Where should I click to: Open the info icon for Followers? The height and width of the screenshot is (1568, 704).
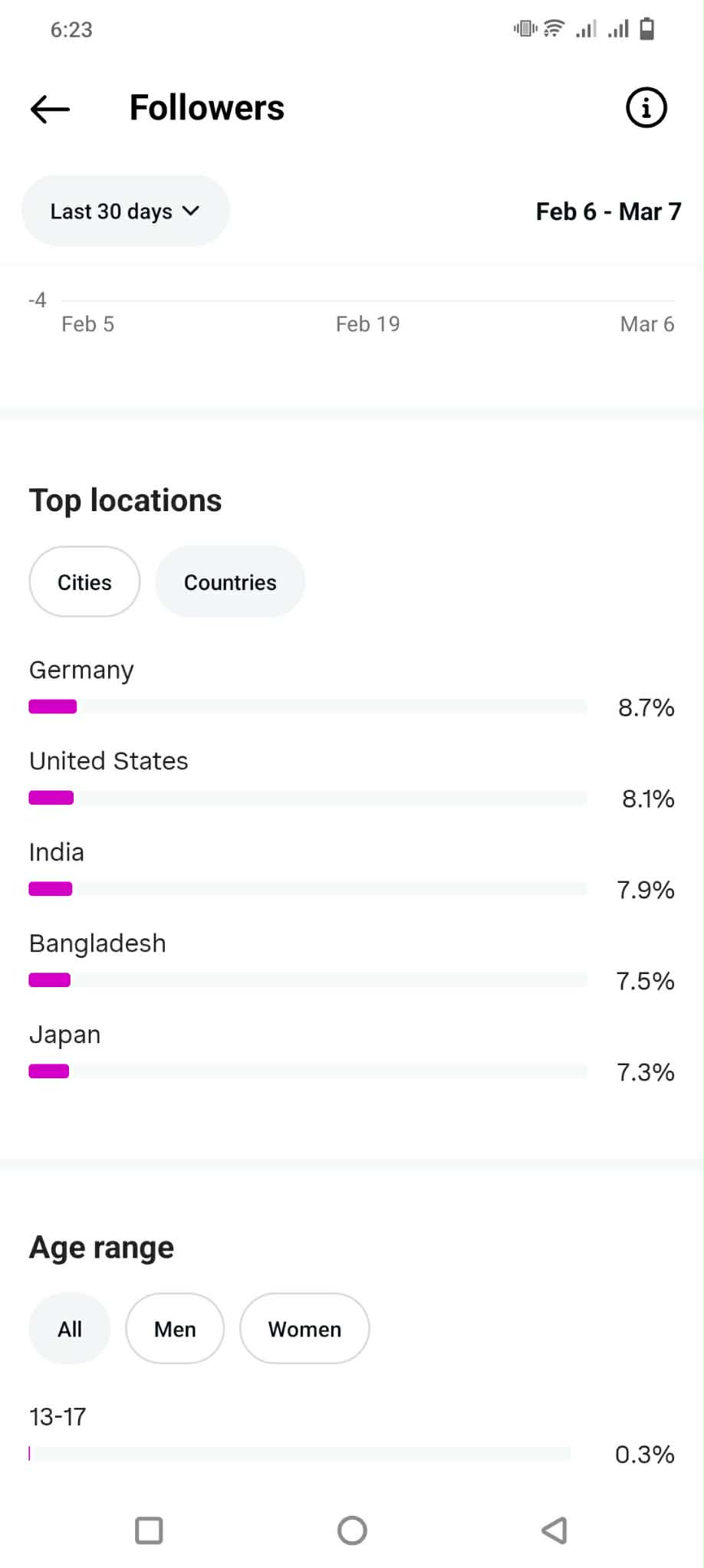pyautogui.click(x=646, y=108)
